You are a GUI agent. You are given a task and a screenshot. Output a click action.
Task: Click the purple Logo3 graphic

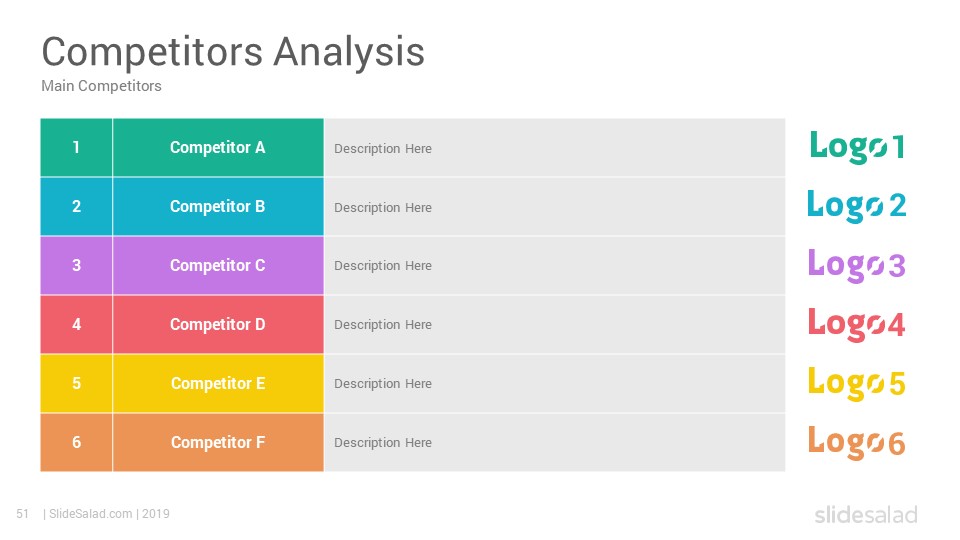tap(857, 265)
